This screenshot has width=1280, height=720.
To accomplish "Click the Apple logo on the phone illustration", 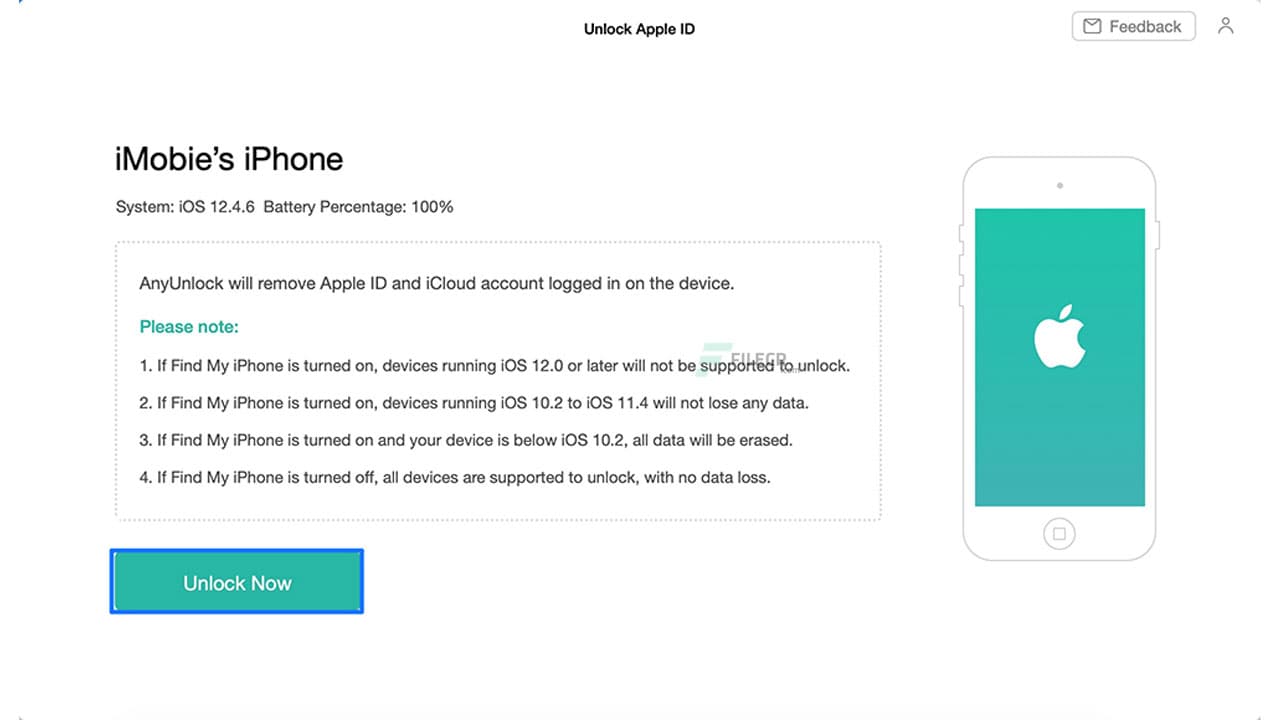I will pyautogui.click(x=1063, y=335).
